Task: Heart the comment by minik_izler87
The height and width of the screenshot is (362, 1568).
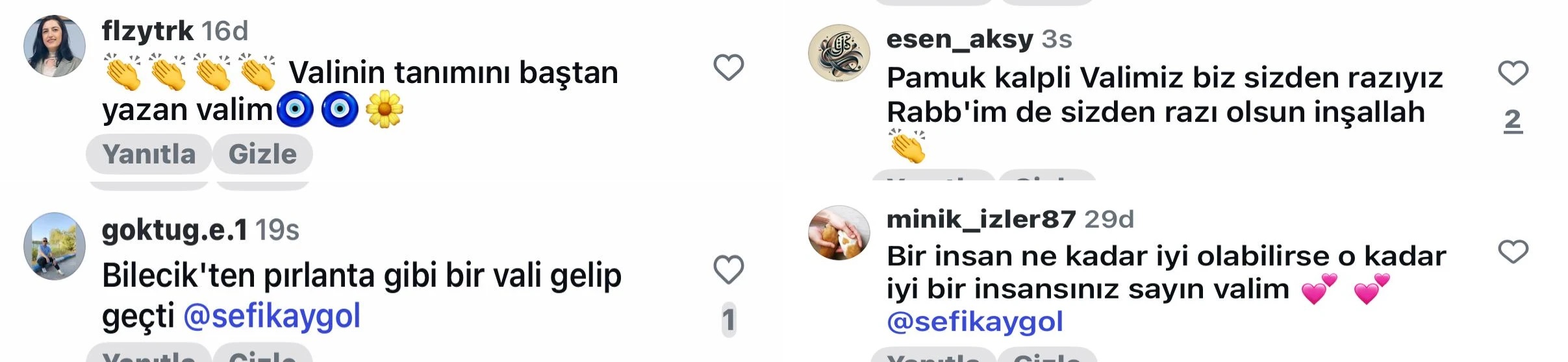Action: click(1513, 251)
